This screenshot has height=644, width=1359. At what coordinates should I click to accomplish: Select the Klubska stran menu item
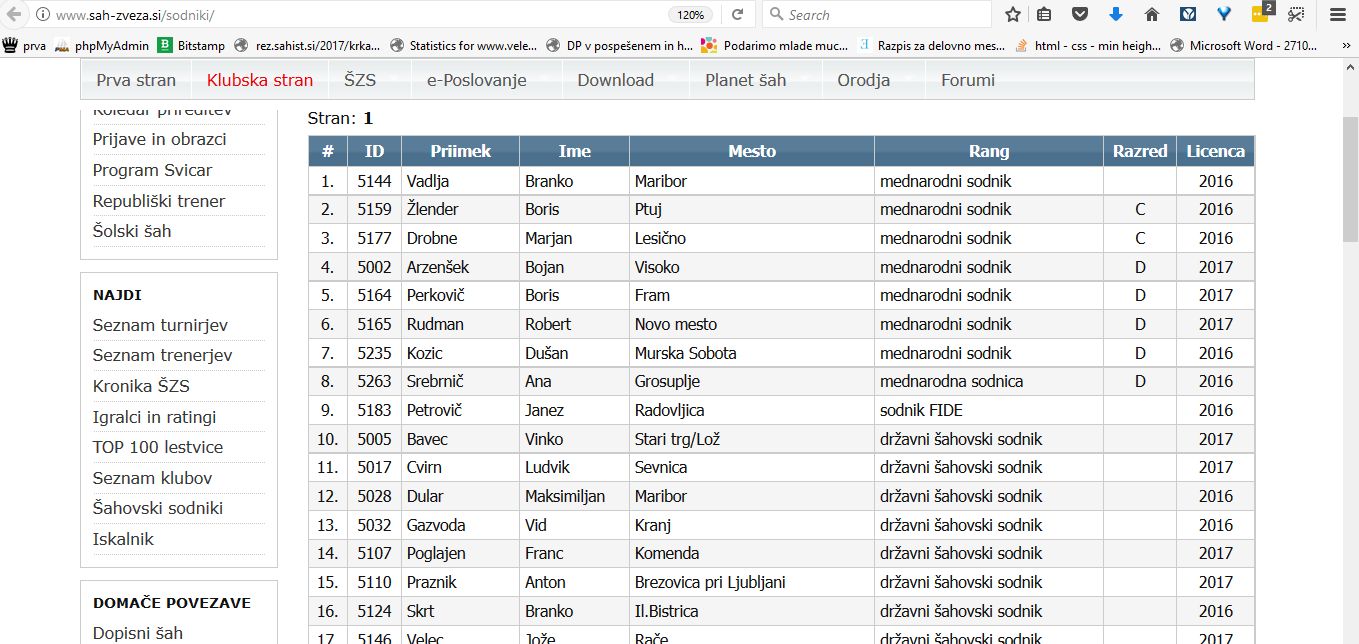click(x=259, y=80)
